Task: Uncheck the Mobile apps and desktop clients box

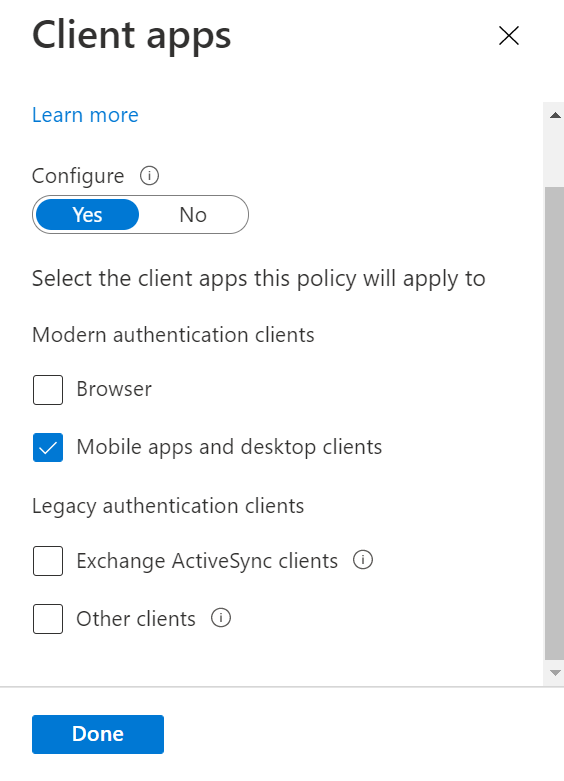Action: pos(48,447)
